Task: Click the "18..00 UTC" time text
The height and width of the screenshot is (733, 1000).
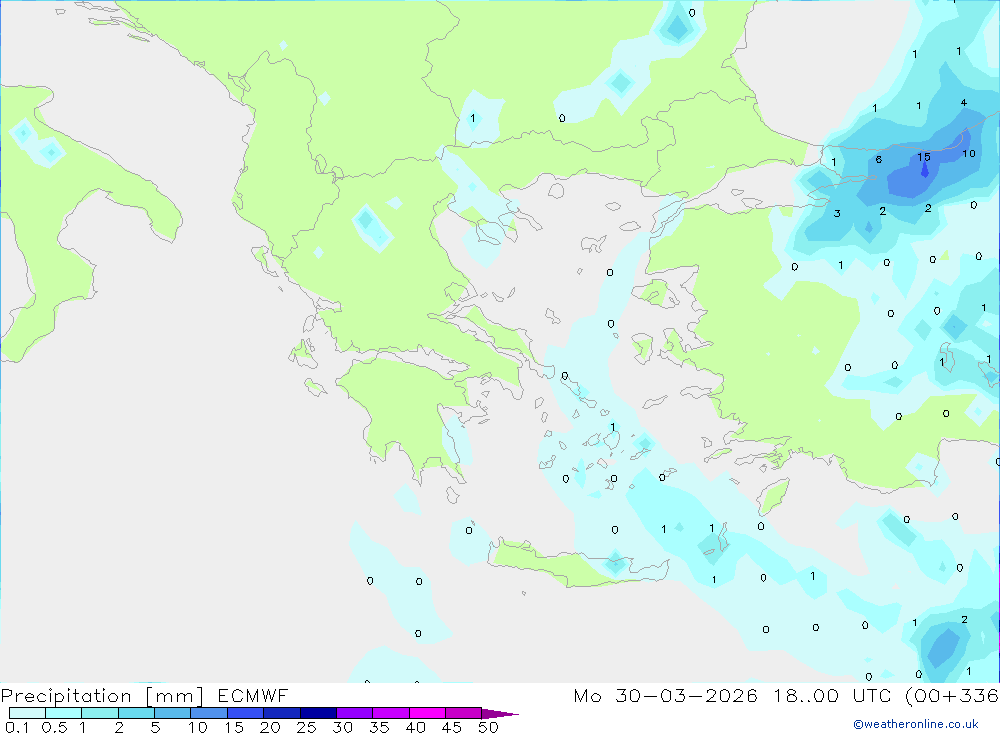Action: coord(833,695)
